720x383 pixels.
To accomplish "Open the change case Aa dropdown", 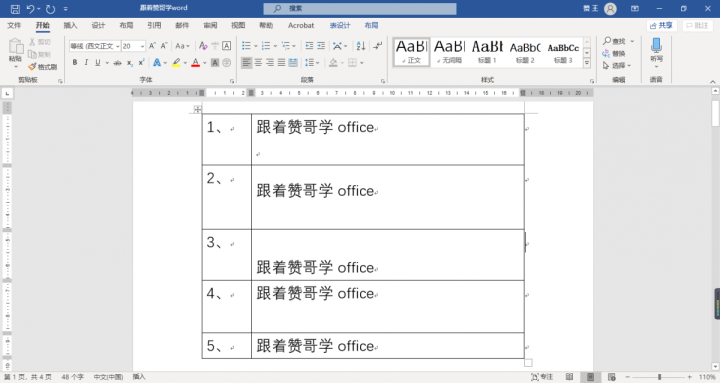I will pos(182,46).
